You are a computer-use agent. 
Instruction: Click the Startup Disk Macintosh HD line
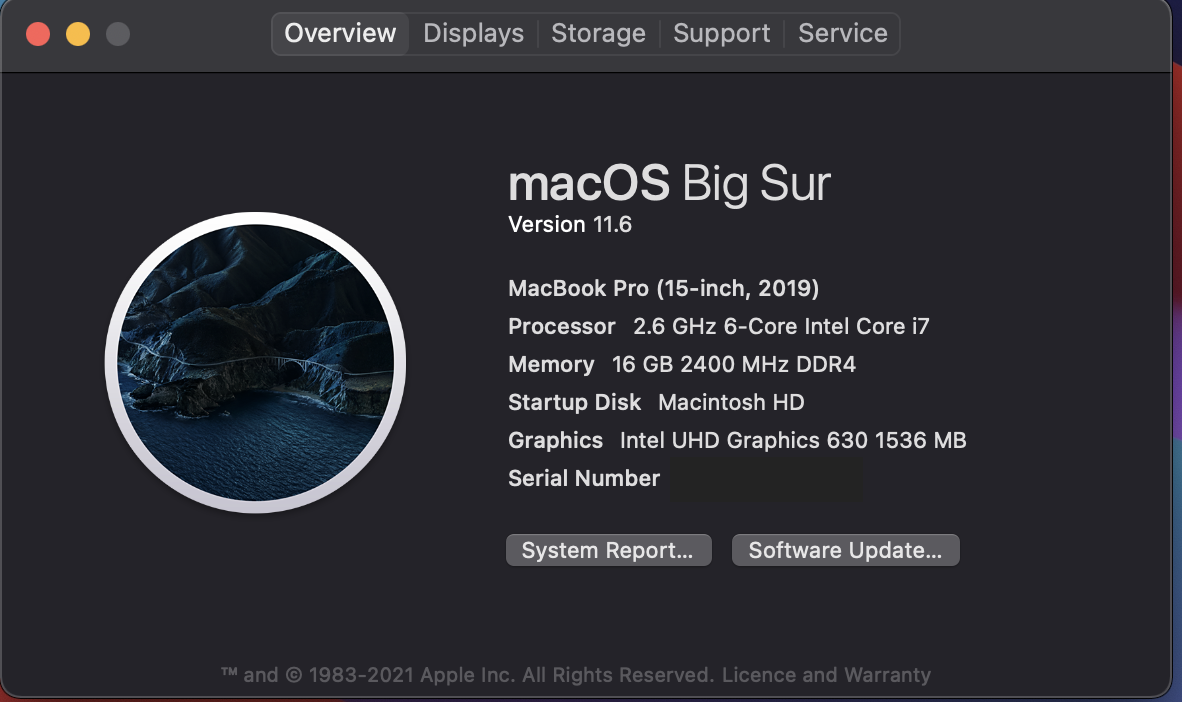(x=656, y=402)
